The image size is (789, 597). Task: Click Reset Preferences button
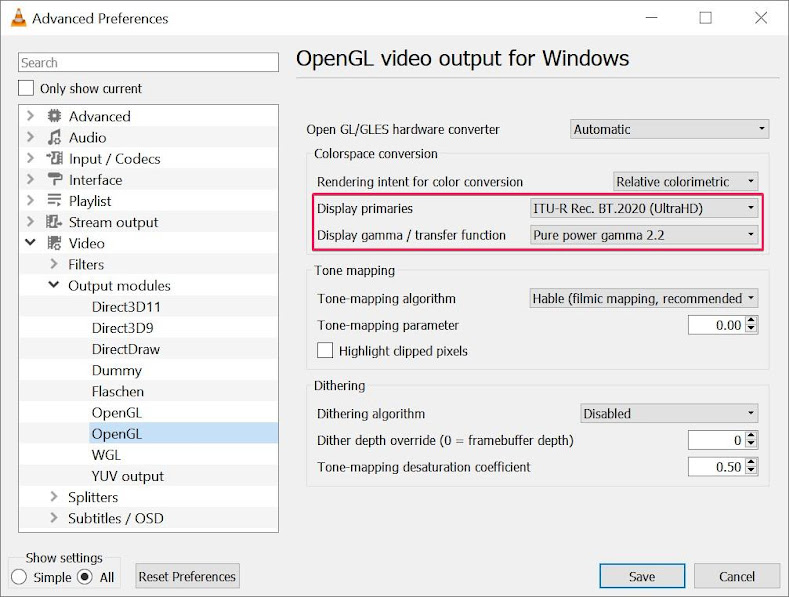coord(187,576)
